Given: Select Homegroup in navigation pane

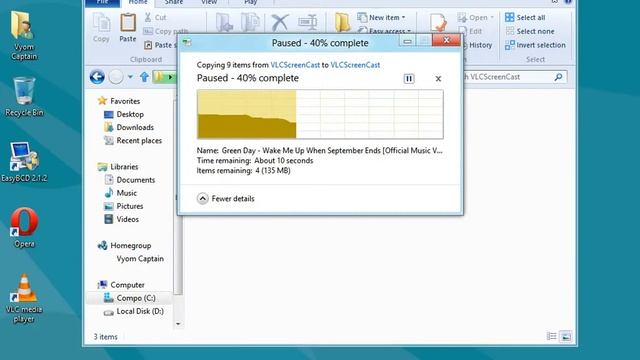Looking at the screenshot, I should 124,245.
